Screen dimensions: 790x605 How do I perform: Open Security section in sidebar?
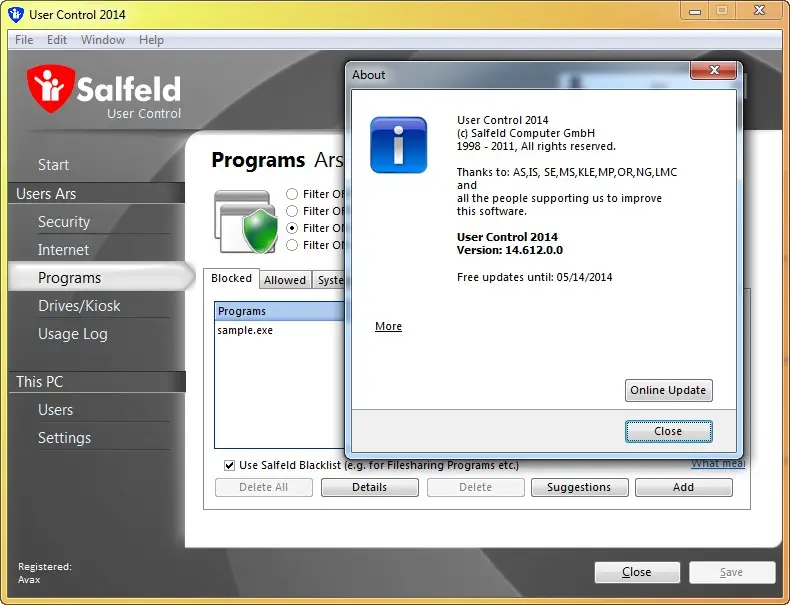[x=64, y=222]
